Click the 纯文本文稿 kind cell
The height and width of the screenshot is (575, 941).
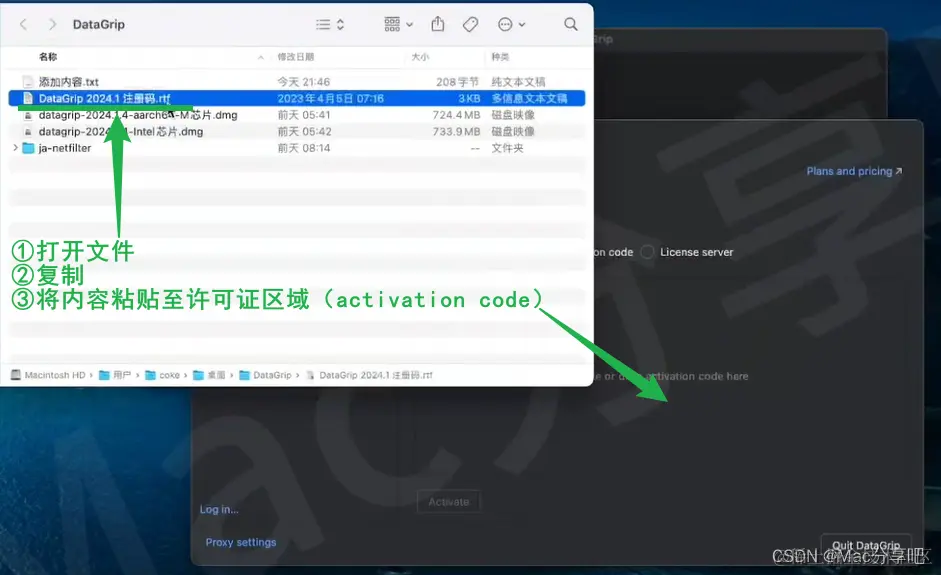518,82
